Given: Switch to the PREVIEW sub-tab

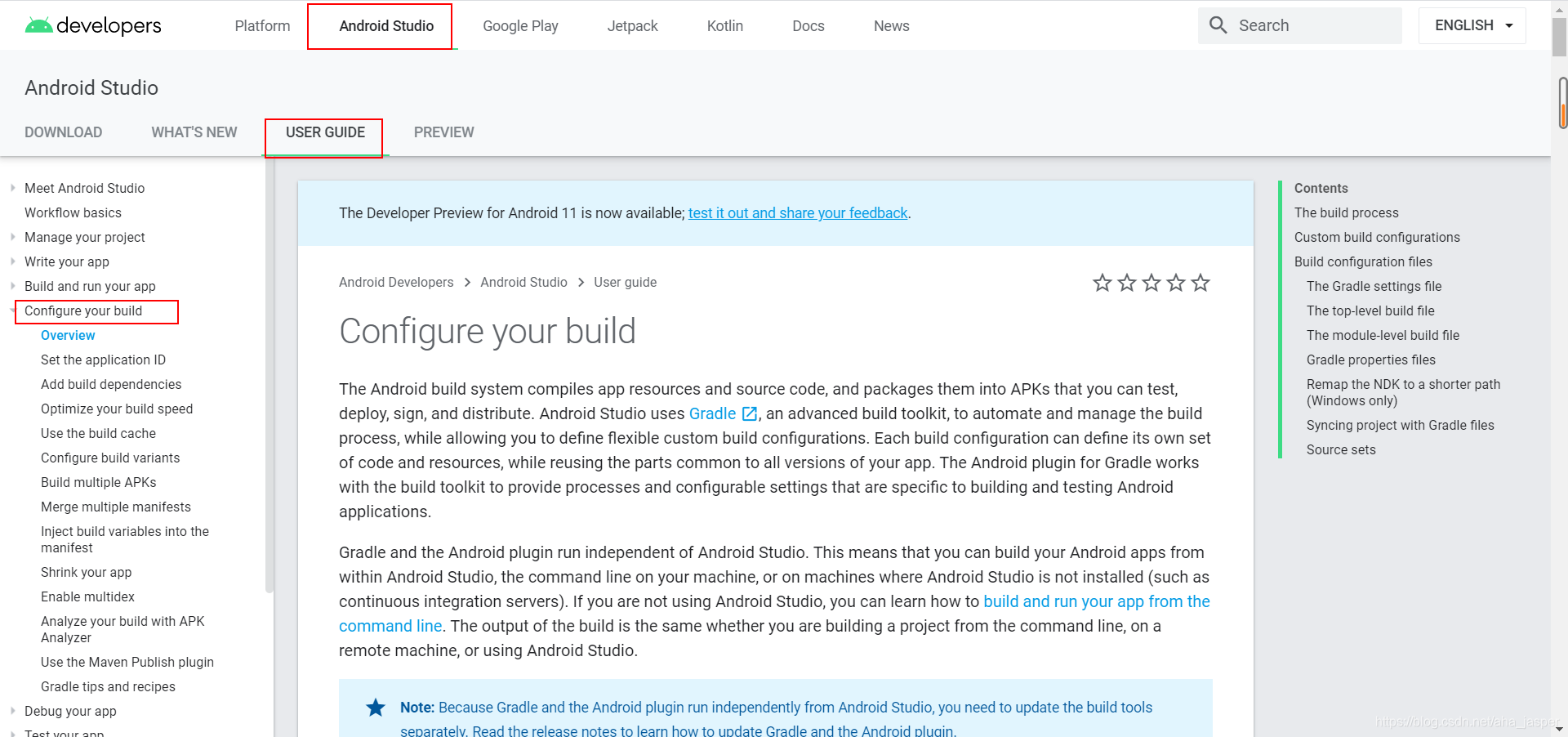Looking at the screenshot, I should point(443,132).
